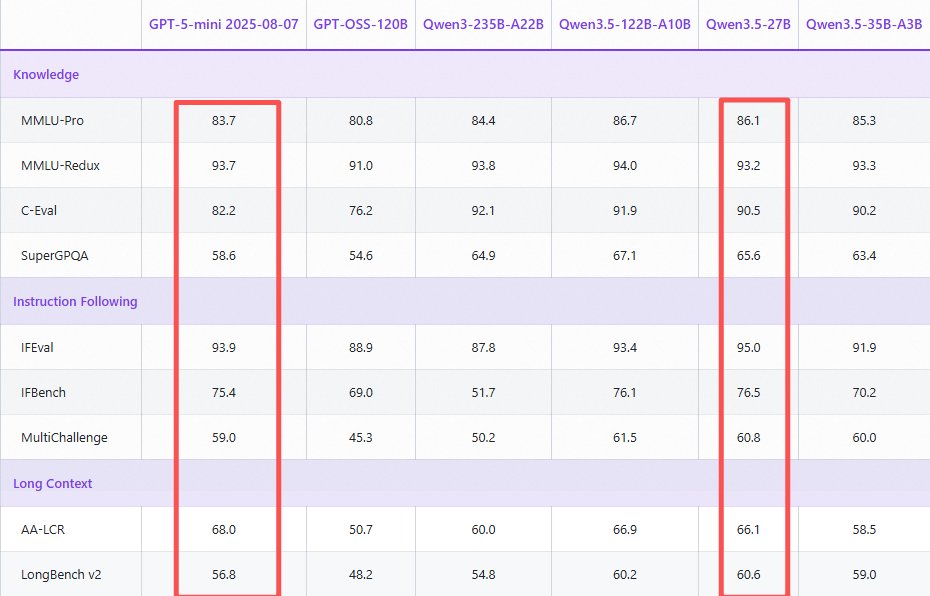Select the LongBench v2 score 60.6
Screen dimensions: 930x596
click(x=748, y=575)
